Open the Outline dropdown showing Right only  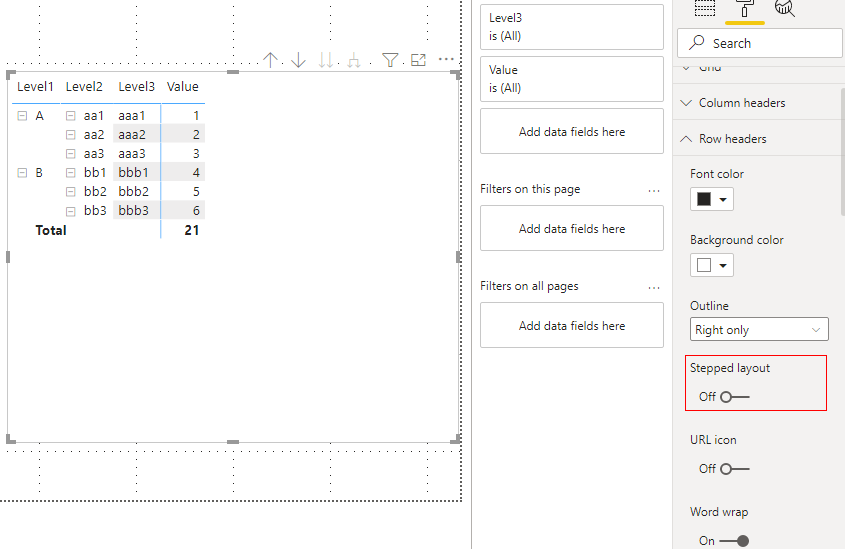point(759,329)
